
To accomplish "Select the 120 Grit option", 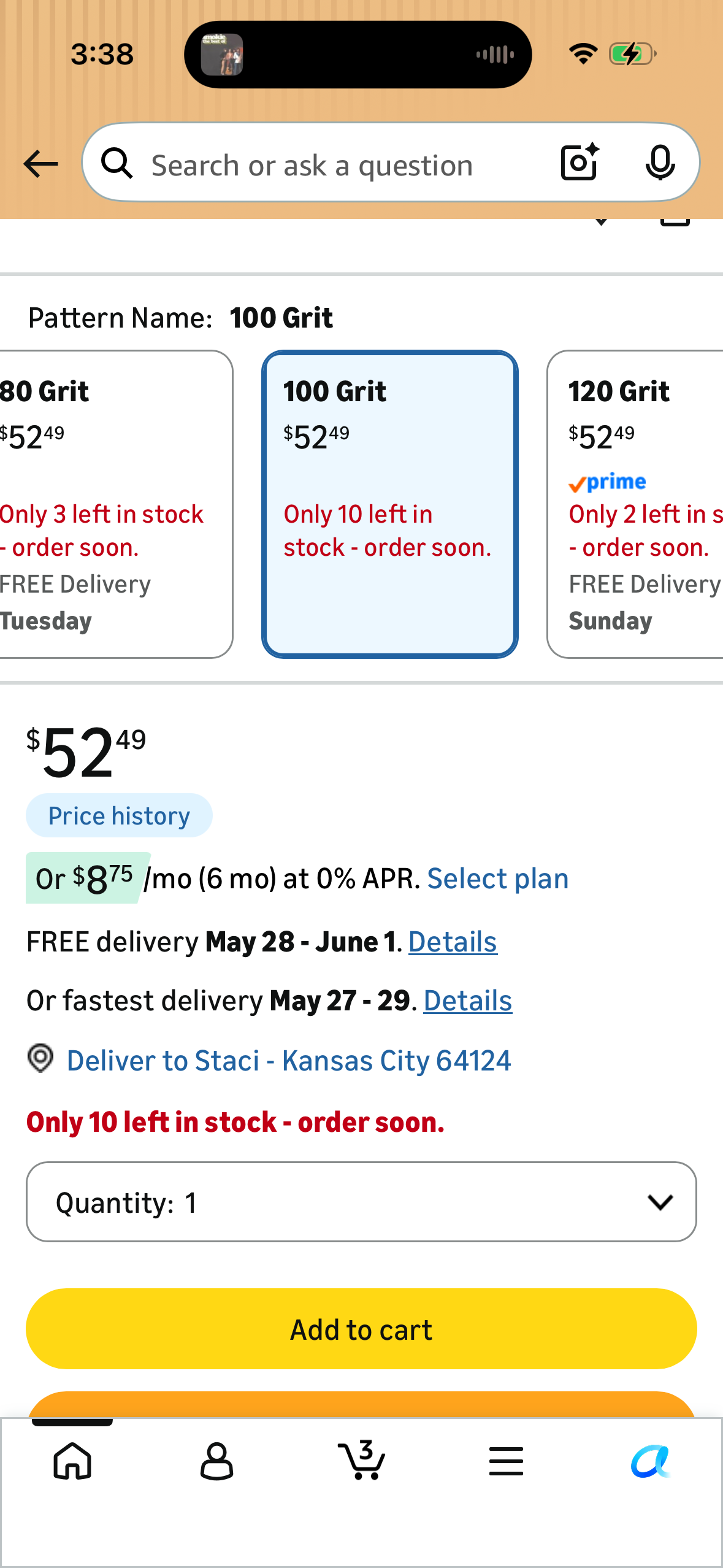I will coord(635,504).
